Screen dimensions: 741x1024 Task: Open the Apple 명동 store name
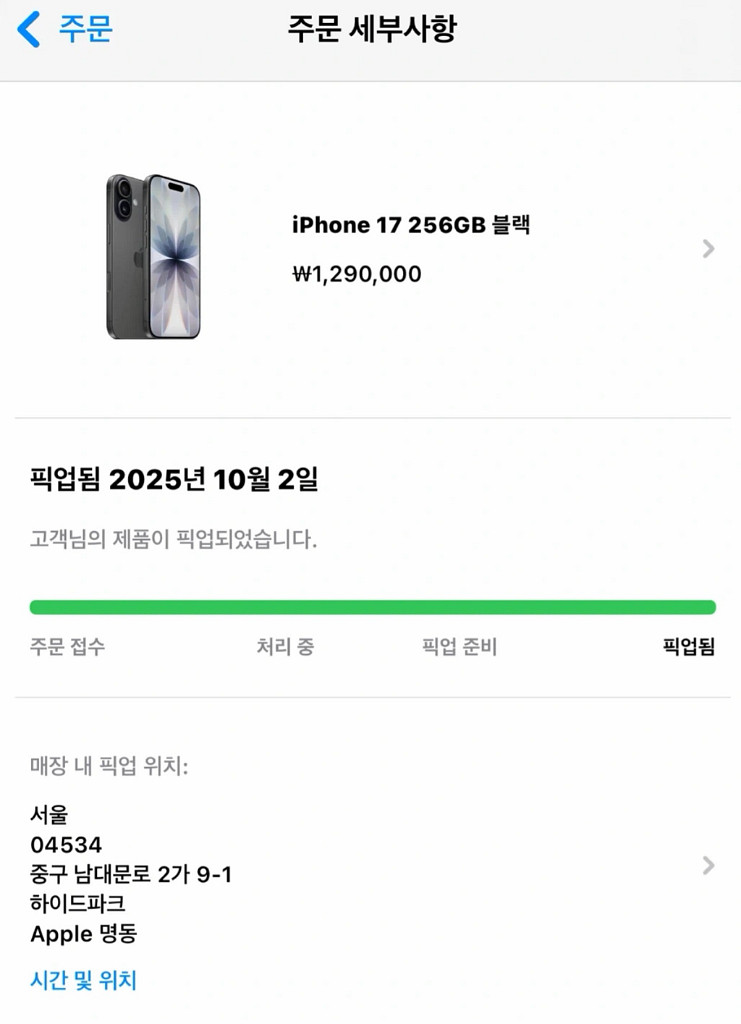(83, 934)
